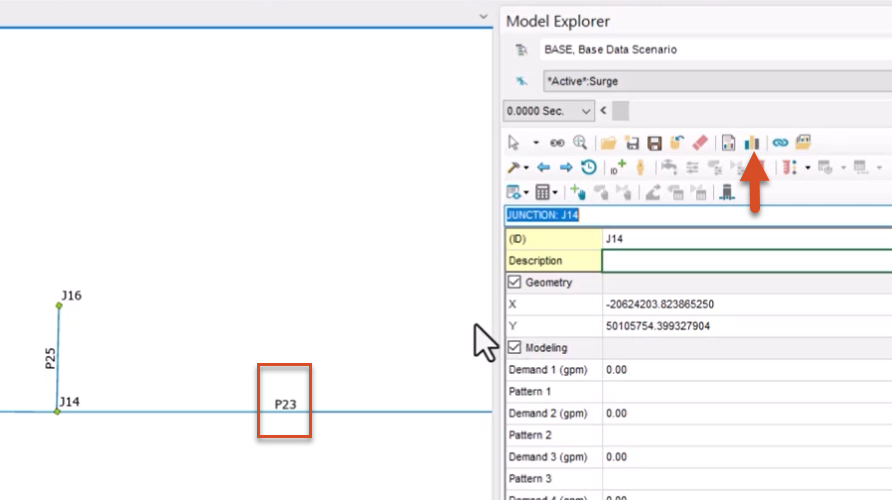Click the undo bucket icon
This screenshot has width=892, height=500.
(677, 143)
